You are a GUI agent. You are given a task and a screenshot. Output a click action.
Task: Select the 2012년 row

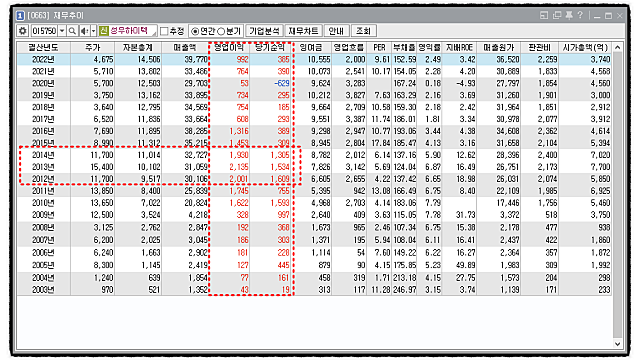pyautogui.click(x=314, y=179)
